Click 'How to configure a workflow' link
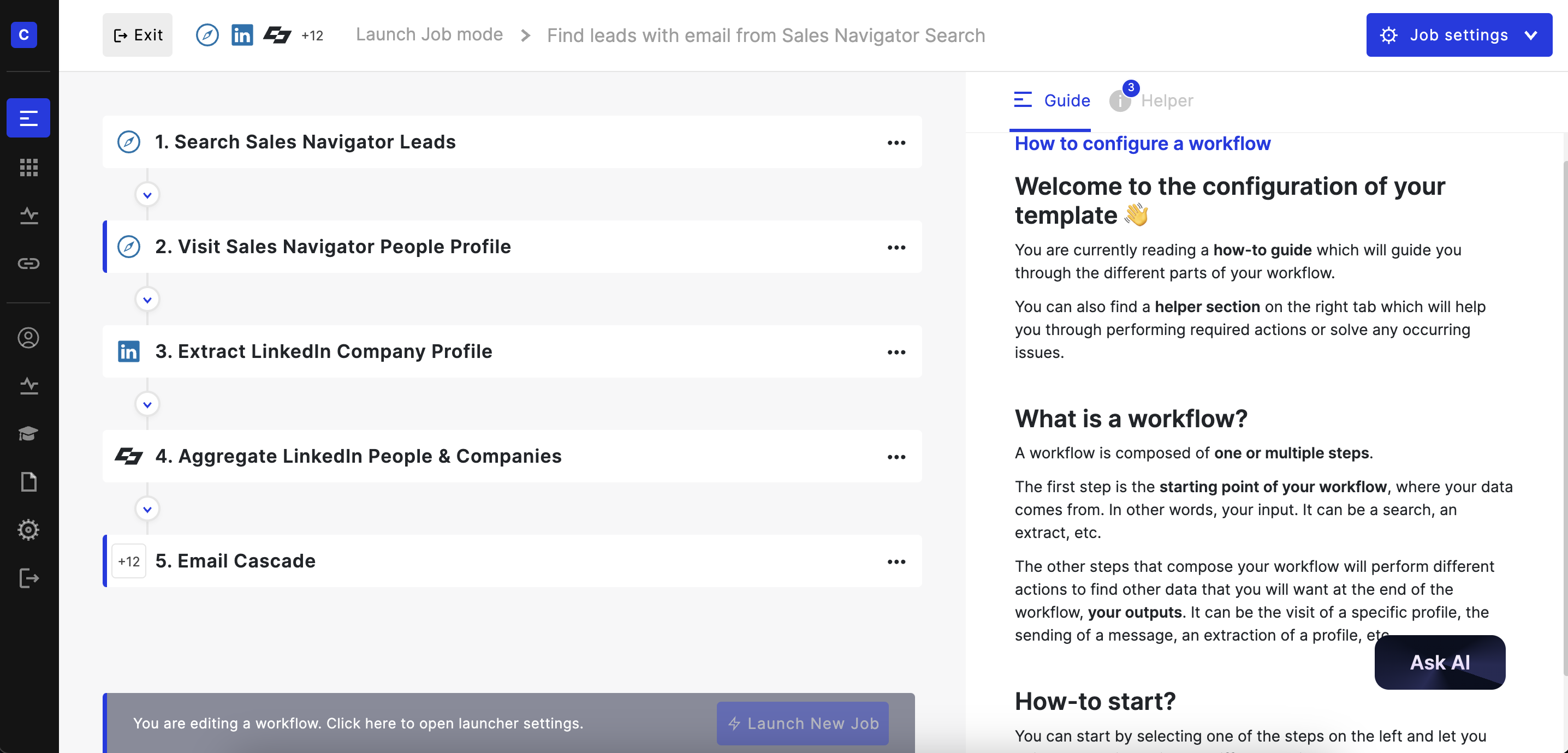The image size is (1568, 753). [1143, 144]
